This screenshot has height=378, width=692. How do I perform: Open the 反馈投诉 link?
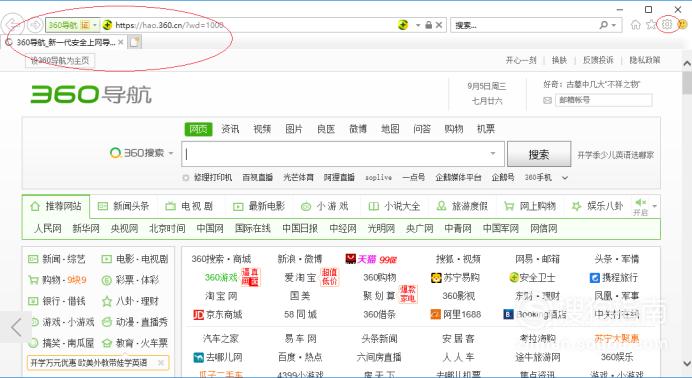(598, 60)
